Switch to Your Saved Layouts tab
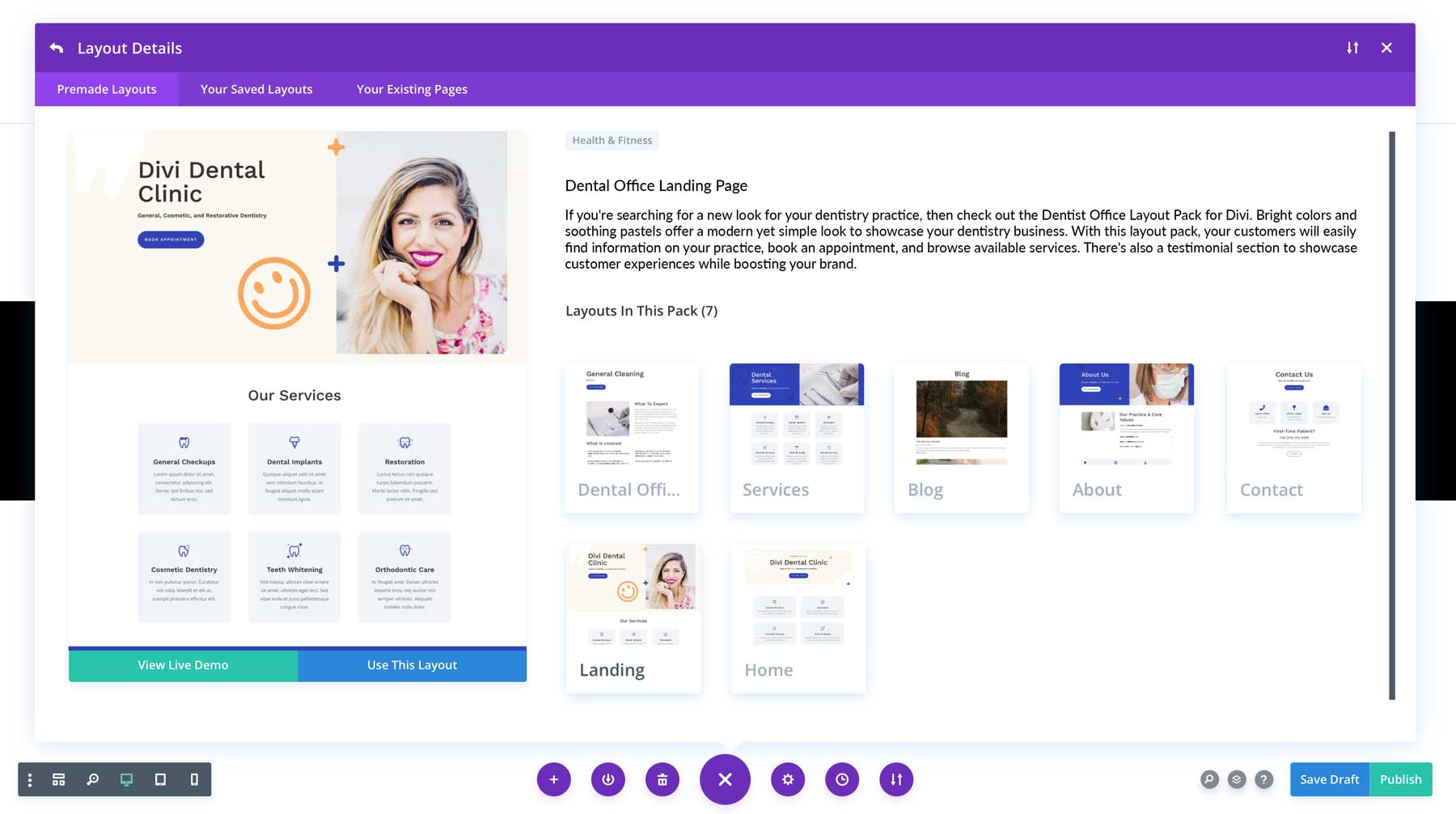 [256, 89]
